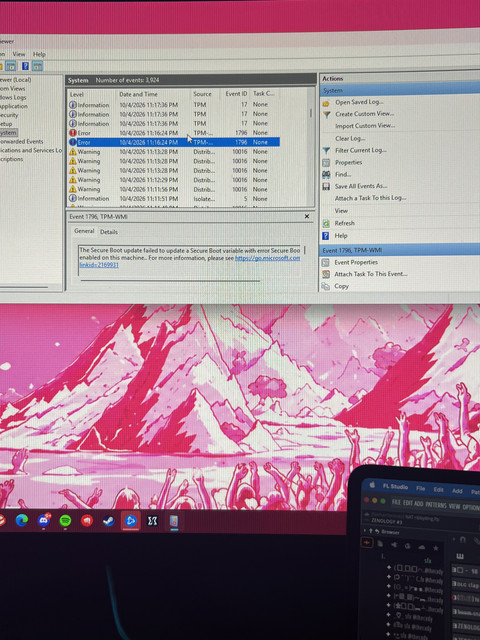Click the search icon in FL Studio browser

(407, 546)
